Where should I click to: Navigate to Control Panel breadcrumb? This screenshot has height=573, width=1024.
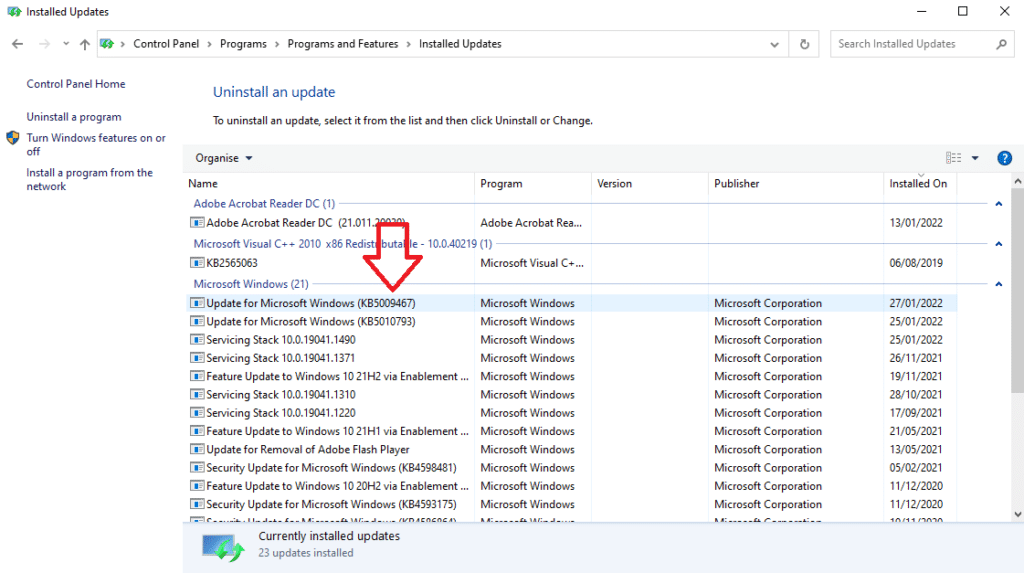166,44
